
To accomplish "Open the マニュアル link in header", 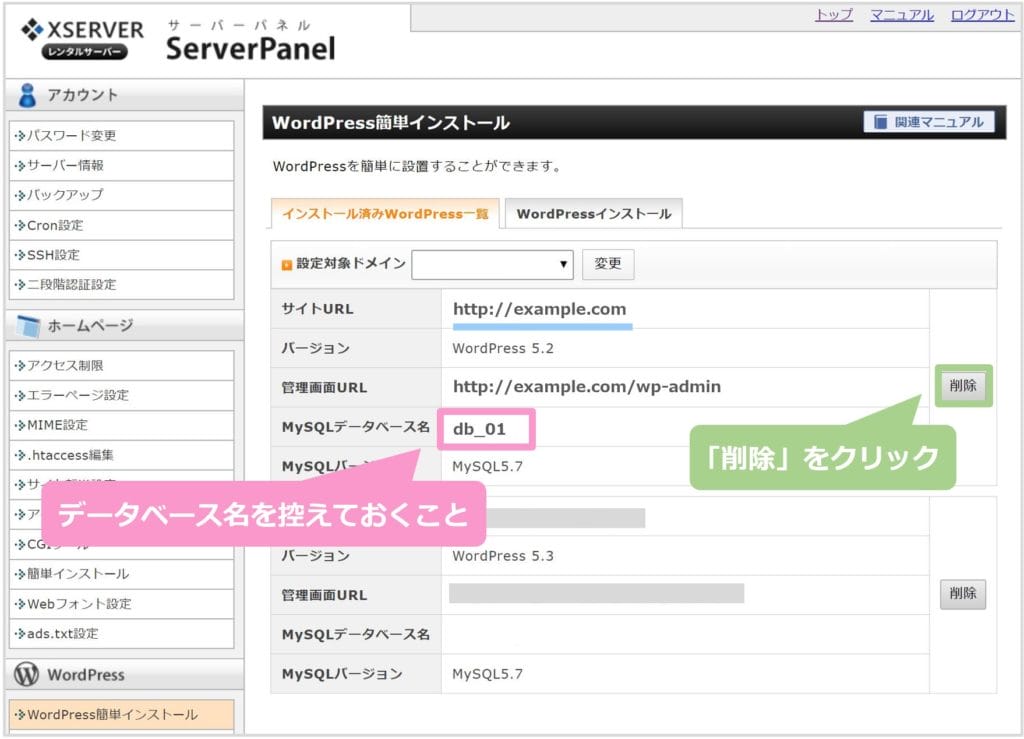I will click(901, 15).
